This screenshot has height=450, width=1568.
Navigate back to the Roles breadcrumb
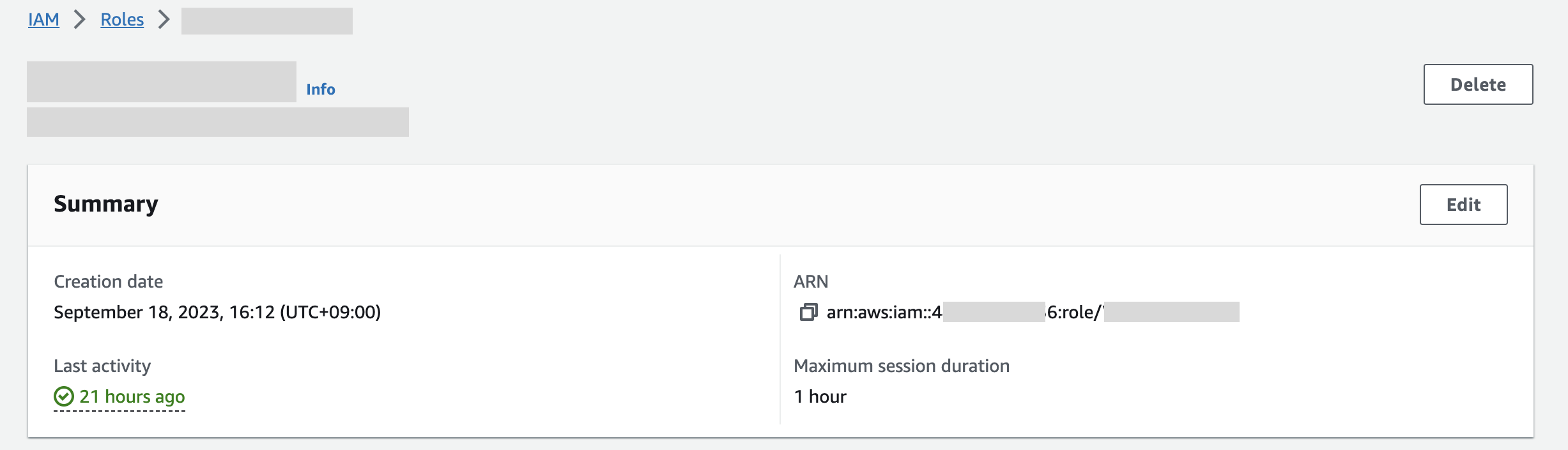point(122,20)
